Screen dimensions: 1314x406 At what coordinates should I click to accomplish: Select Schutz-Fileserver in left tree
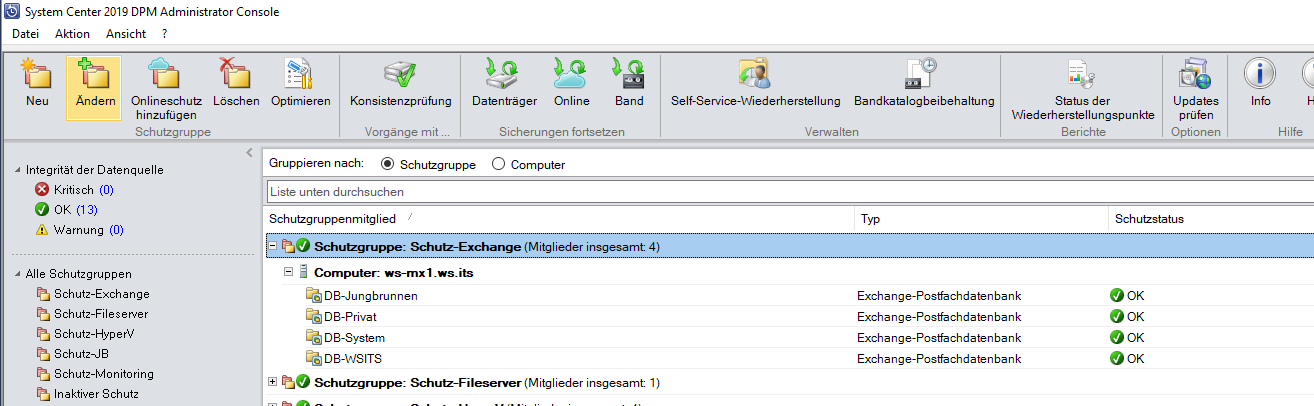coord(95,314)
